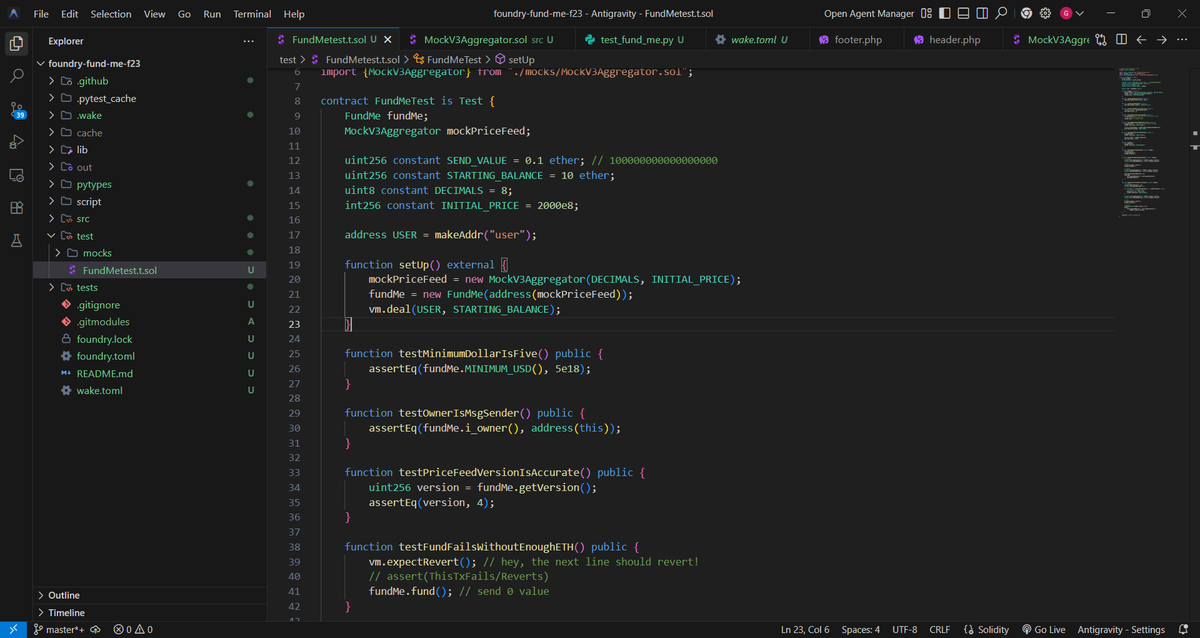Open the settings gear in title bar
Image resolution: width=1200 pixels, height=638 pixels.
(x=1046, y=14)
